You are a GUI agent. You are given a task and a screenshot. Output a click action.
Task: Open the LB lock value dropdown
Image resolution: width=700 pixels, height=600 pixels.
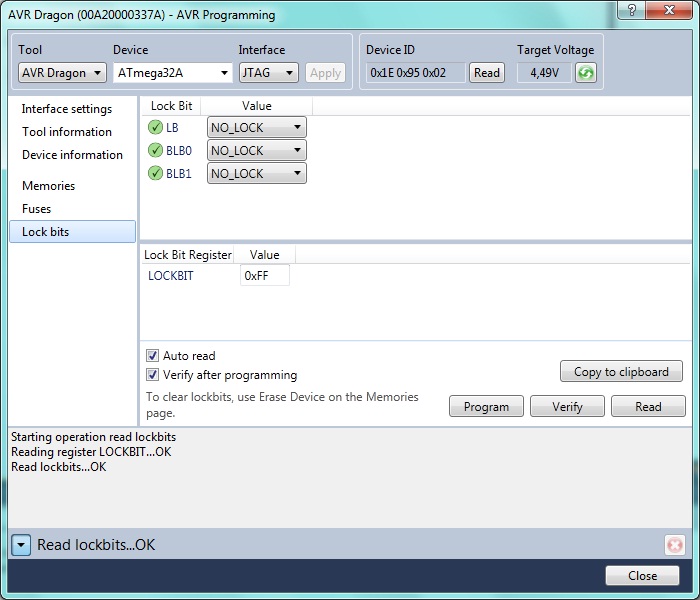click(257, 128)
